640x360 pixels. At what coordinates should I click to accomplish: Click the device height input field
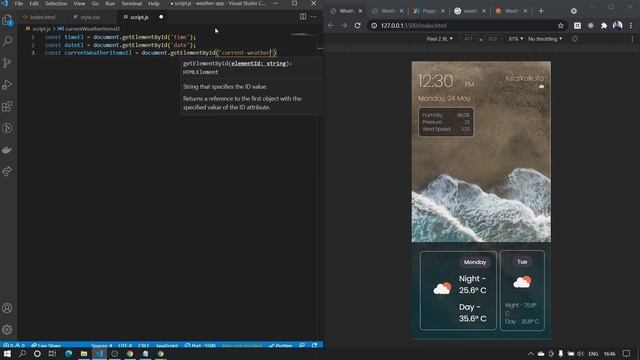point(493,39)
